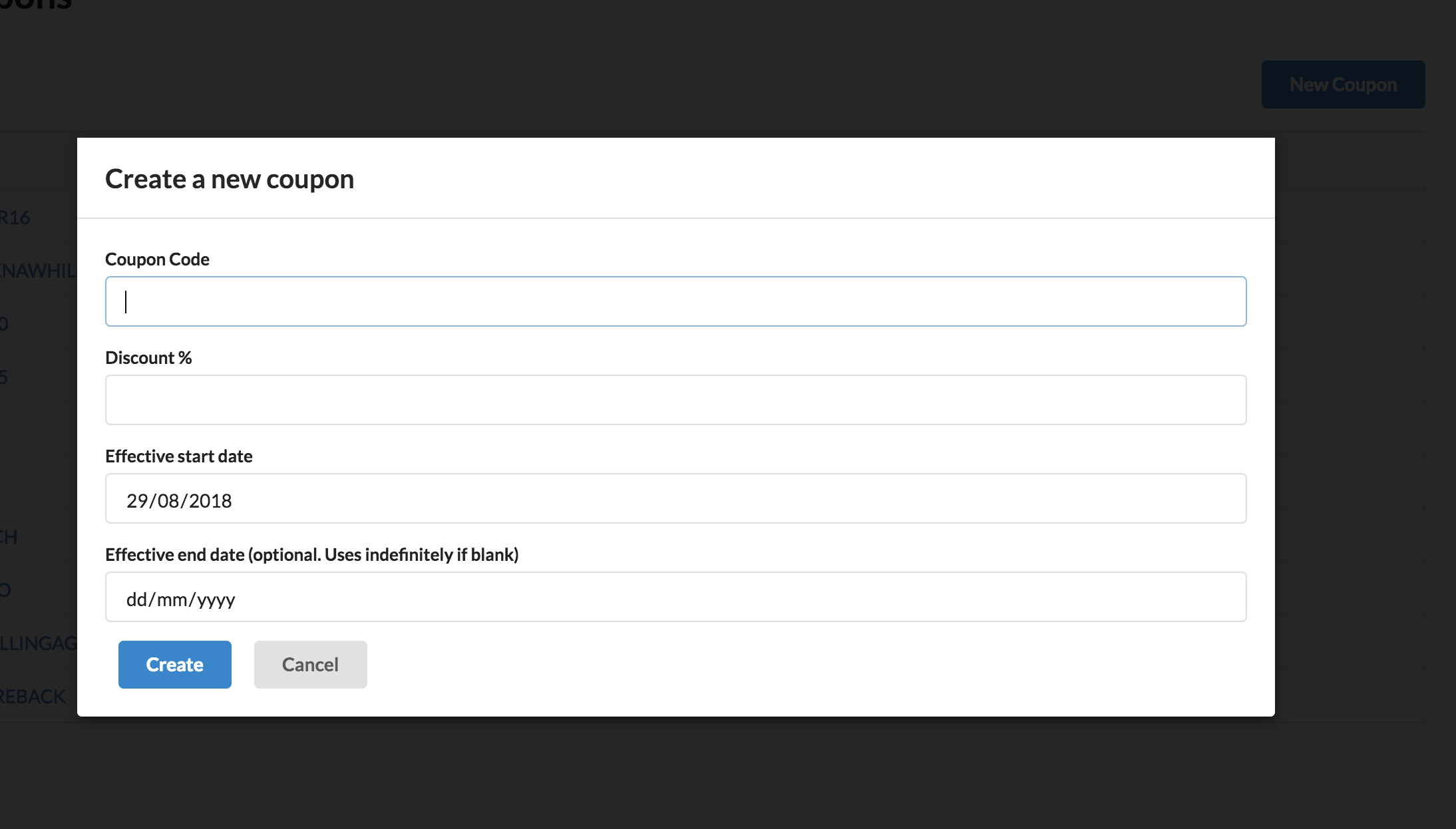Click the REBACK coupon row behind dialog
Viewport: 1456px width, 829px height.
click(33, 697)
